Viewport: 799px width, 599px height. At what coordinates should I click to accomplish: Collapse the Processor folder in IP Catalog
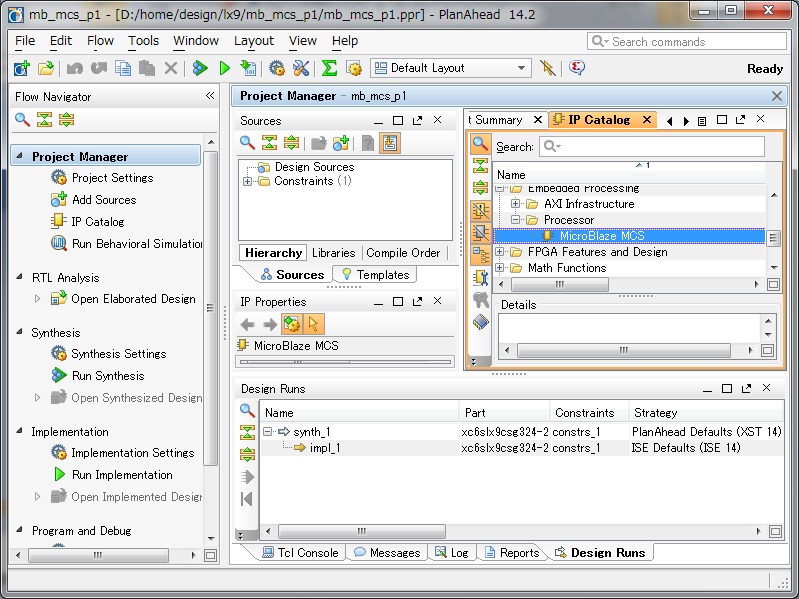pos(515,220)
